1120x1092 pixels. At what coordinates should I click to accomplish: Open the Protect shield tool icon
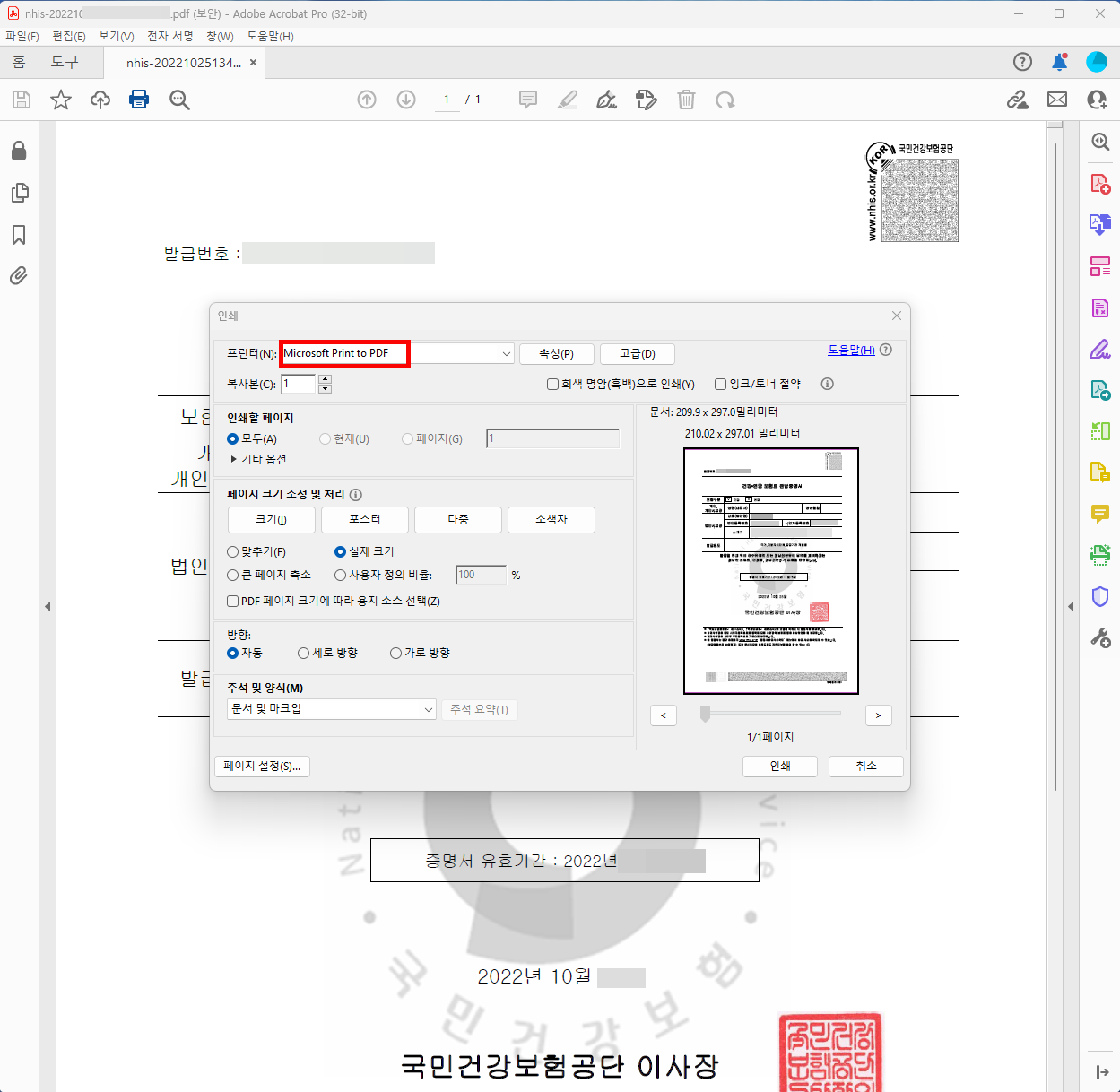pos(1100,596)
